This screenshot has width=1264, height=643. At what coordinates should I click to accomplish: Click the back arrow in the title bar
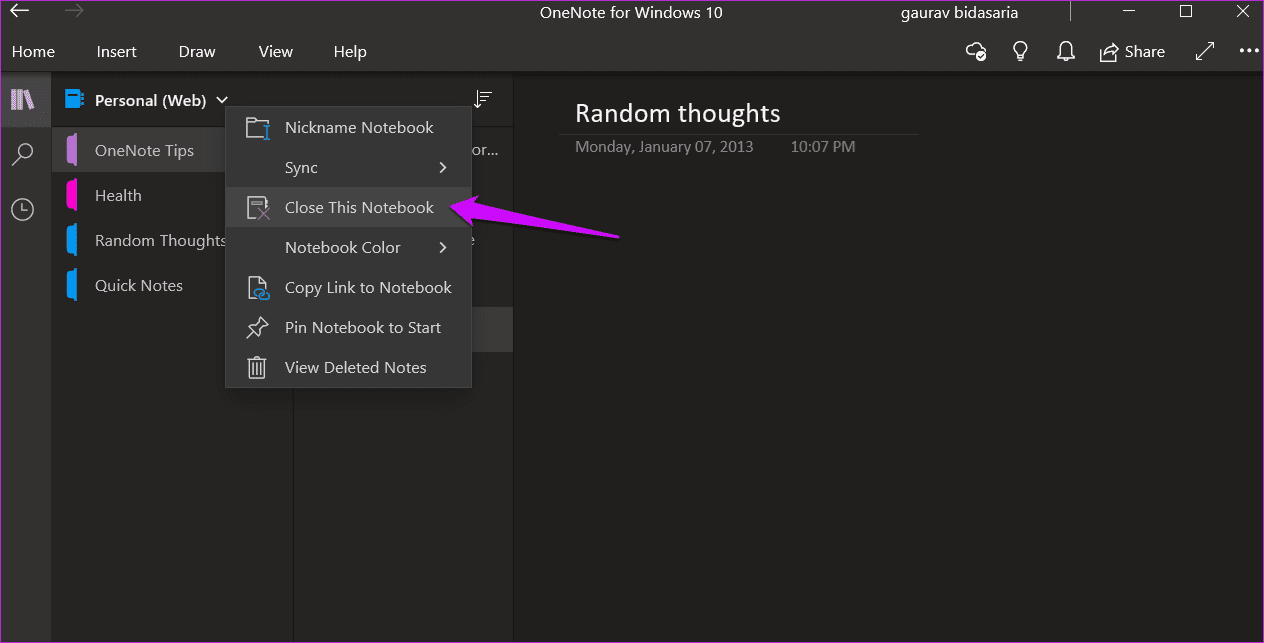point(19,12)
